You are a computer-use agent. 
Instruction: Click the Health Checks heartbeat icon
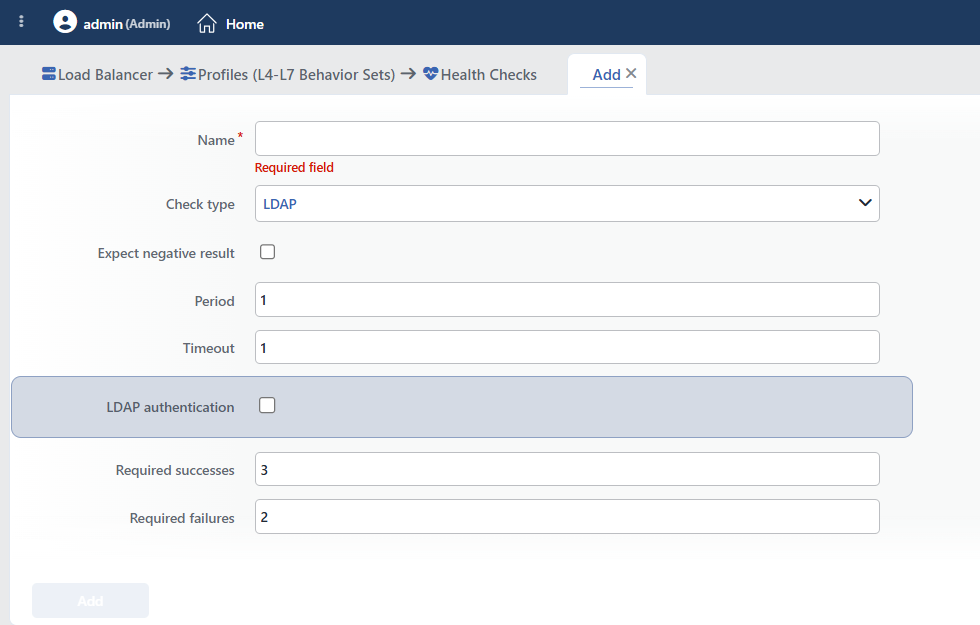[x=431, y=74]
